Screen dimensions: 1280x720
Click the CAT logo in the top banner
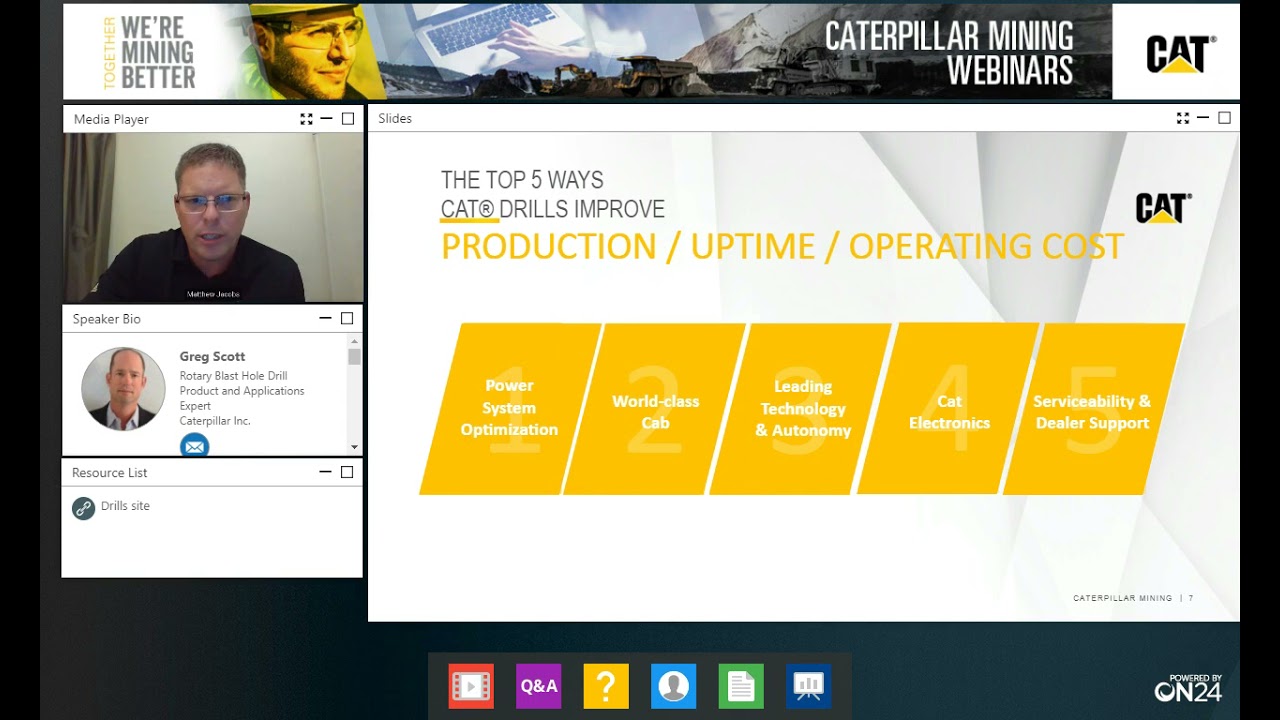(x=1180, y=53)
